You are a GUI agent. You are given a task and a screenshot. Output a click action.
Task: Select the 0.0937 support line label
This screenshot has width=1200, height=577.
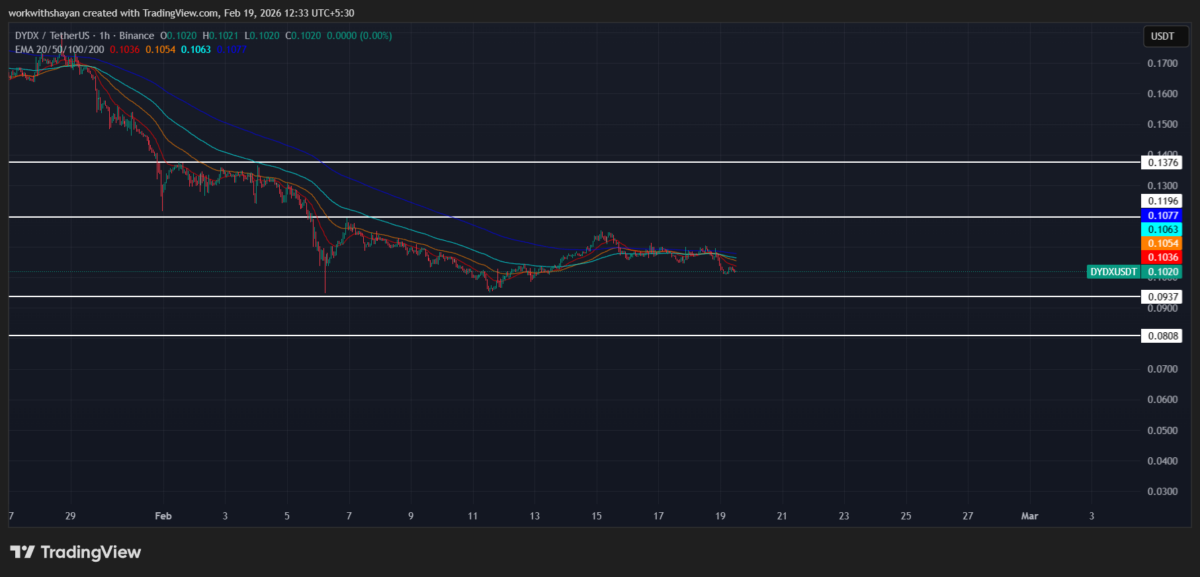pyautogui.click(x=1162, y=296)
